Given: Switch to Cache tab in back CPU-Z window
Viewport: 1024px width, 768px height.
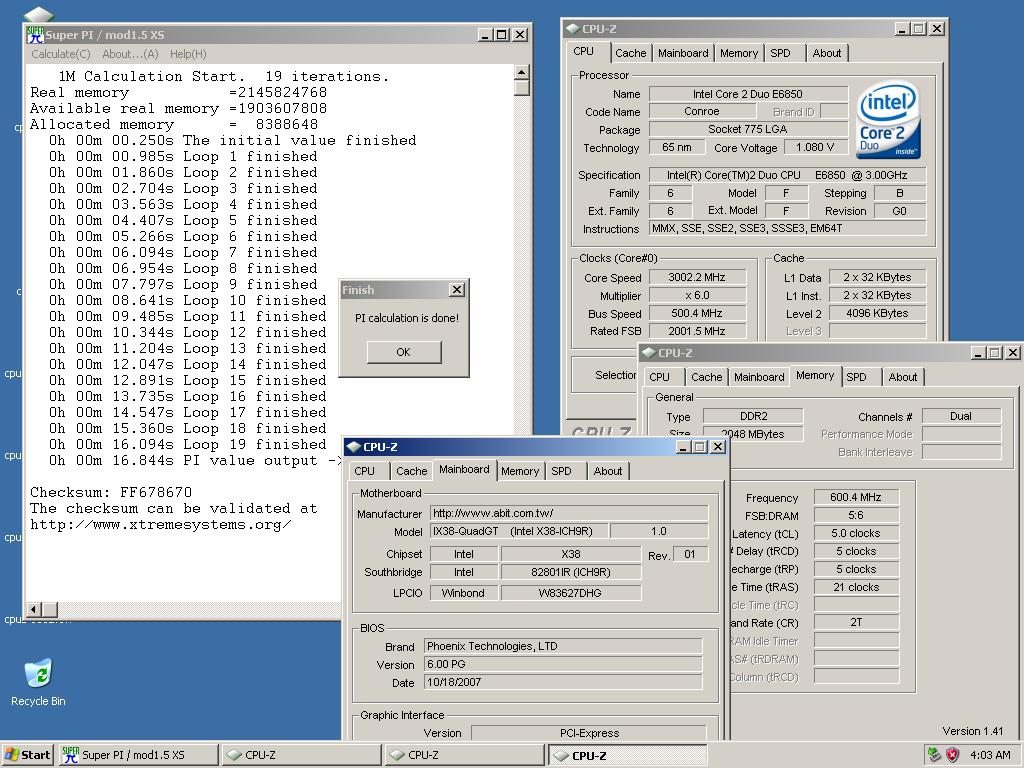Looking at the screenshot, I should click(630, 53).
